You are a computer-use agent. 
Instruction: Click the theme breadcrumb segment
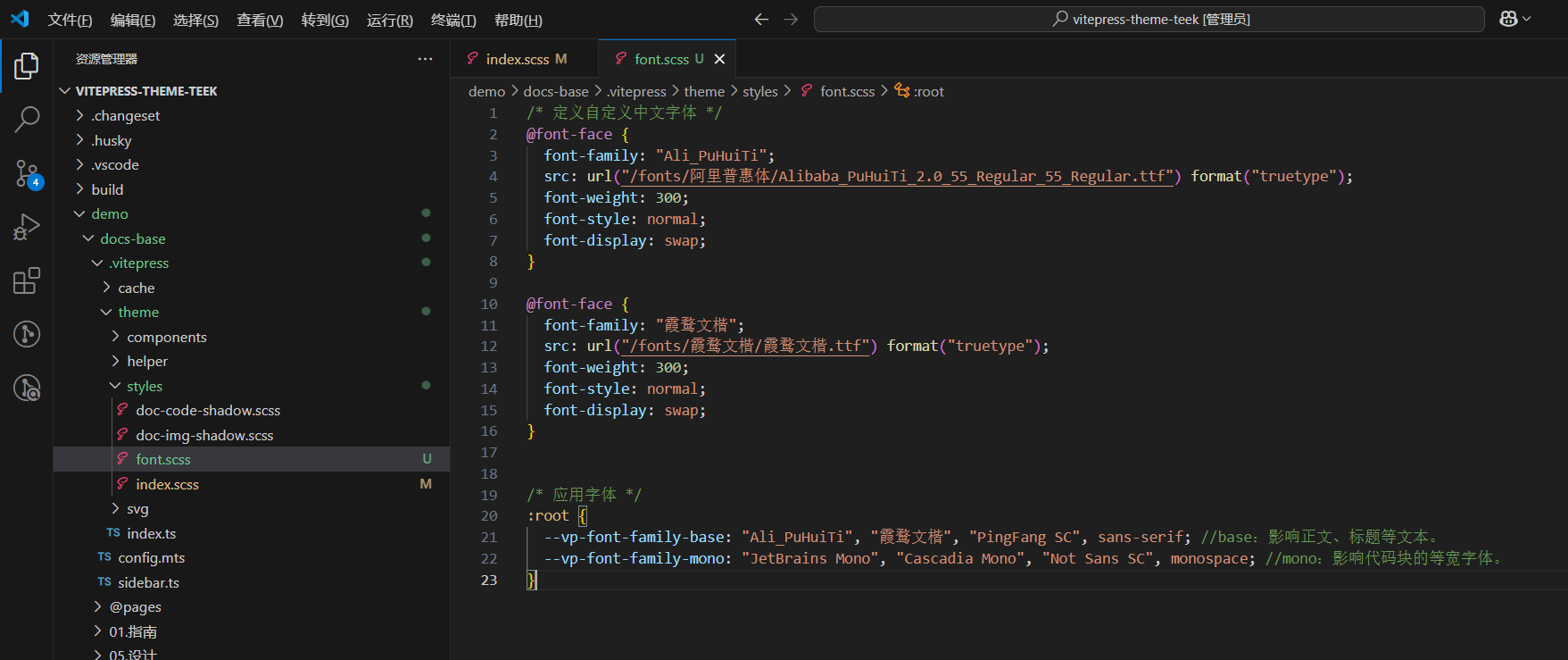[x=704, y=91]
